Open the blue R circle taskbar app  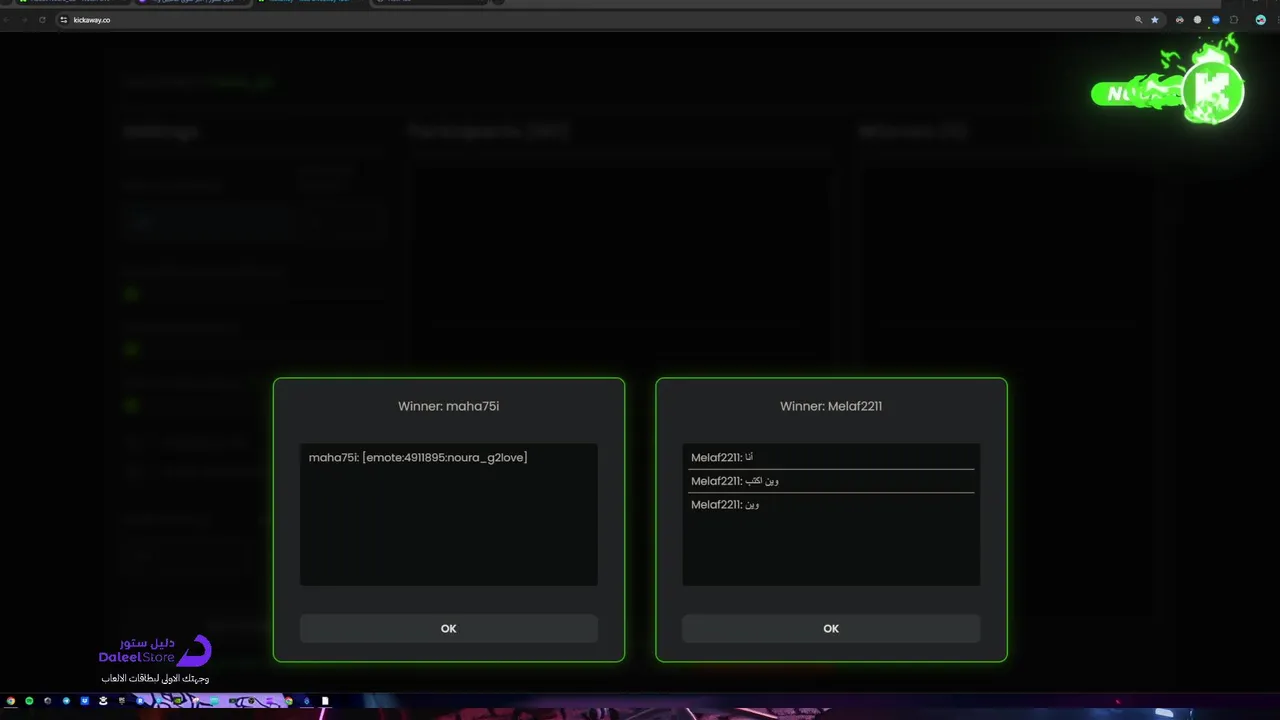pos(140,701)
